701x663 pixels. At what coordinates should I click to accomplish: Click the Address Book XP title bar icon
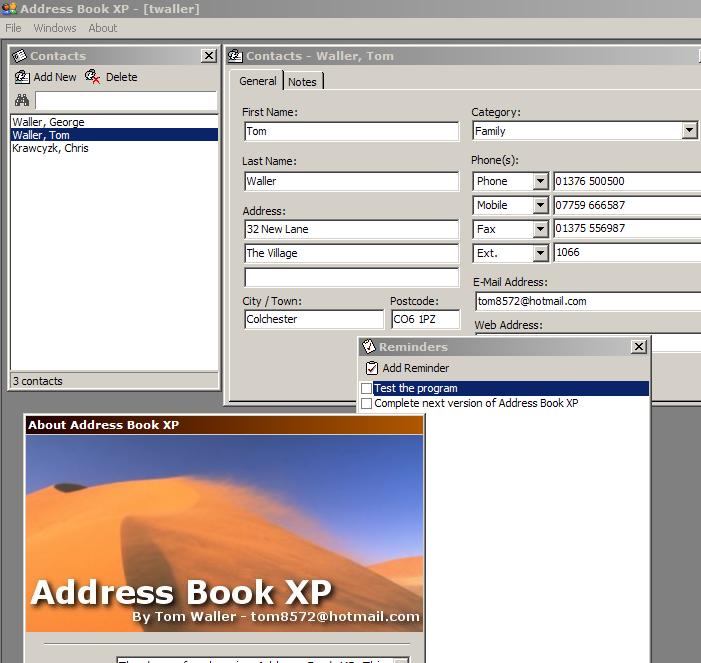[9, 8]
